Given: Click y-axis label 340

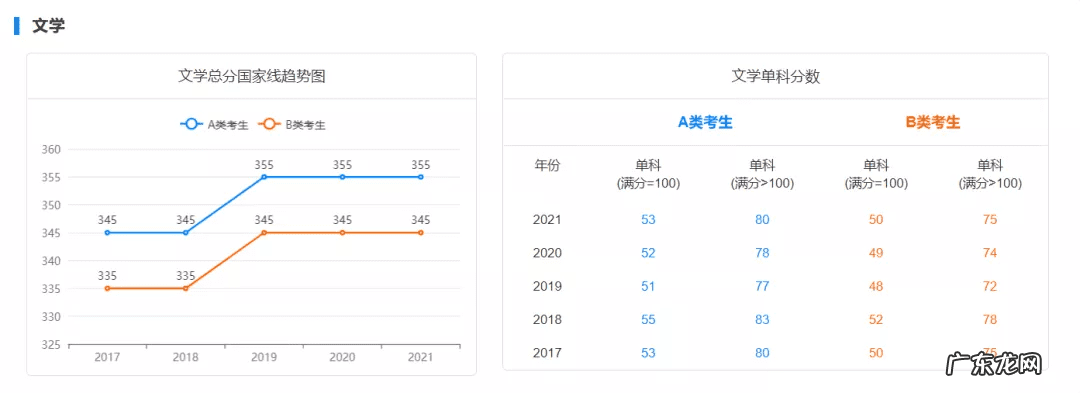Looking at the screenshot, I should tap(52, 261).
